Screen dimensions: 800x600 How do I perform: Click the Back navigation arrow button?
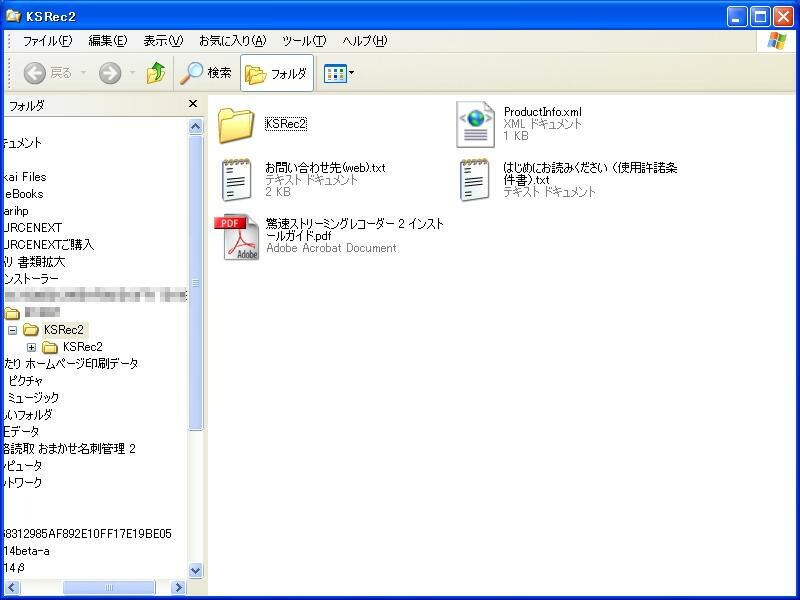[35, 73]
